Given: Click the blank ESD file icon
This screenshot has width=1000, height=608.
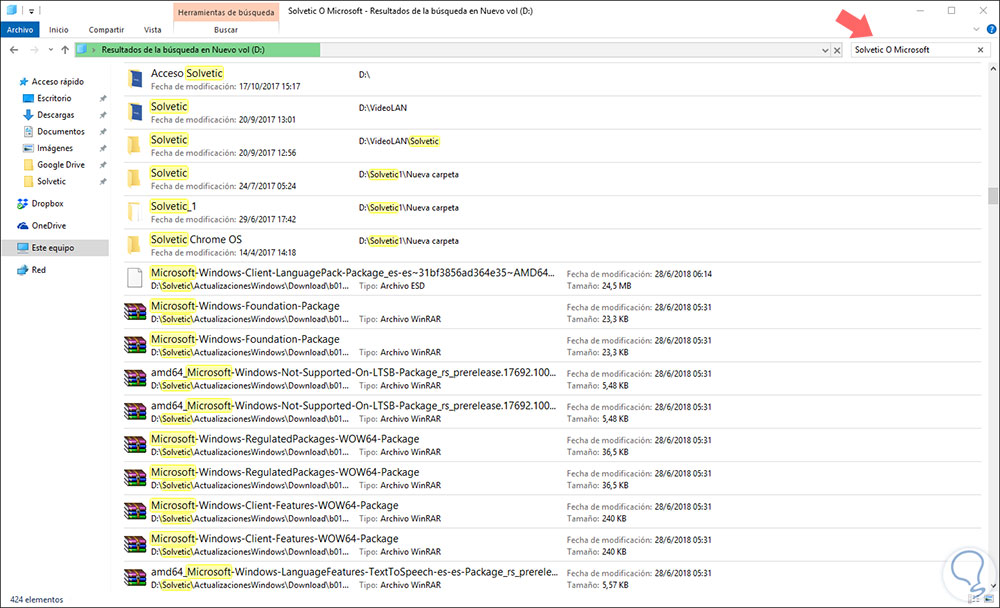Looking at the screenshot, I should click(135, 278).
